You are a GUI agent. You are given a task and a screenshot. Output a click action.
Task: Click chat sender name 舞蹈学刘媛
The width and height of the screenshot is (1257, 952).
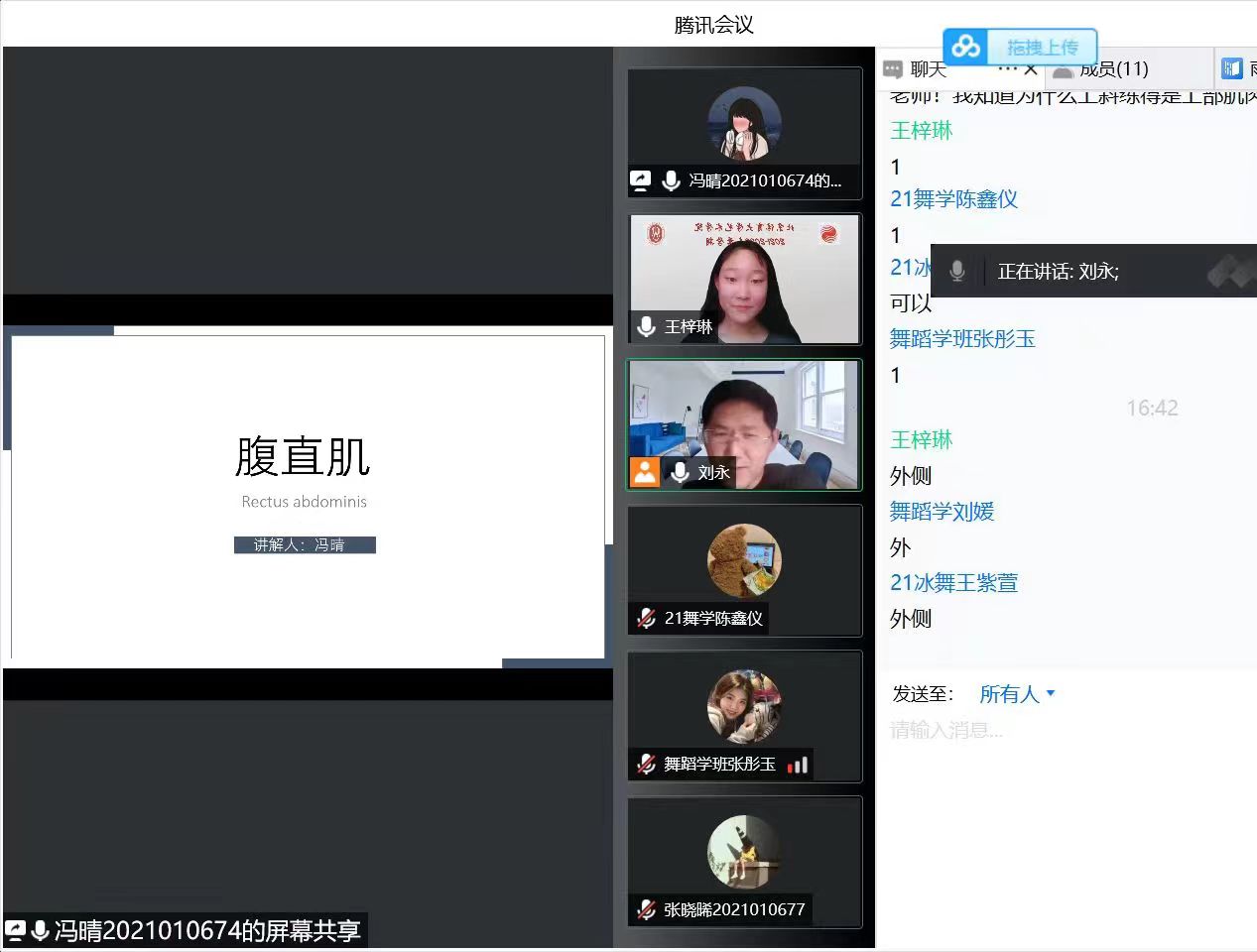pos(942,512)
